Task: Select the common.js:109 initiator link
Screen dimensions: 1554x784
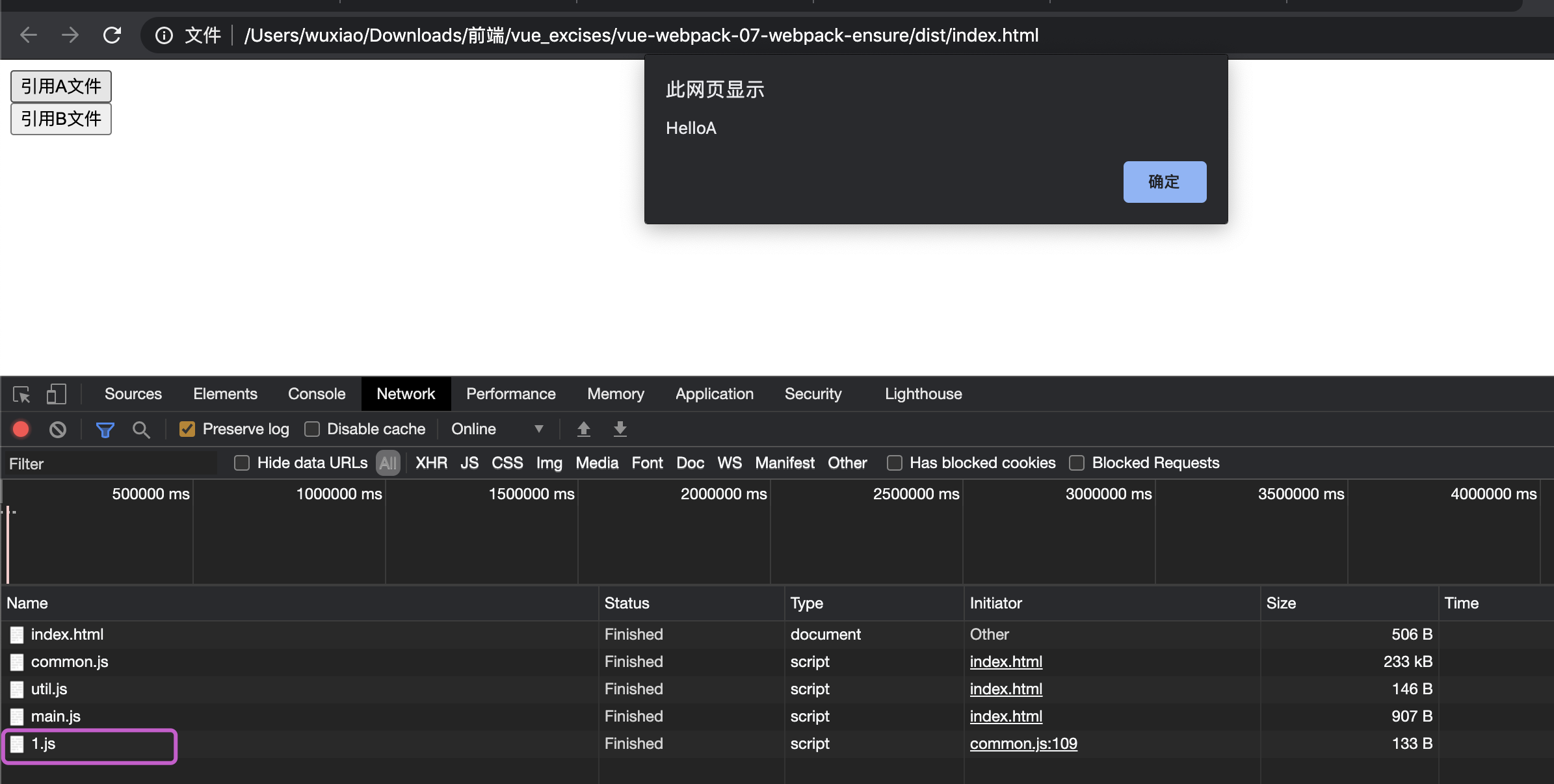Action: [1023, 743]
